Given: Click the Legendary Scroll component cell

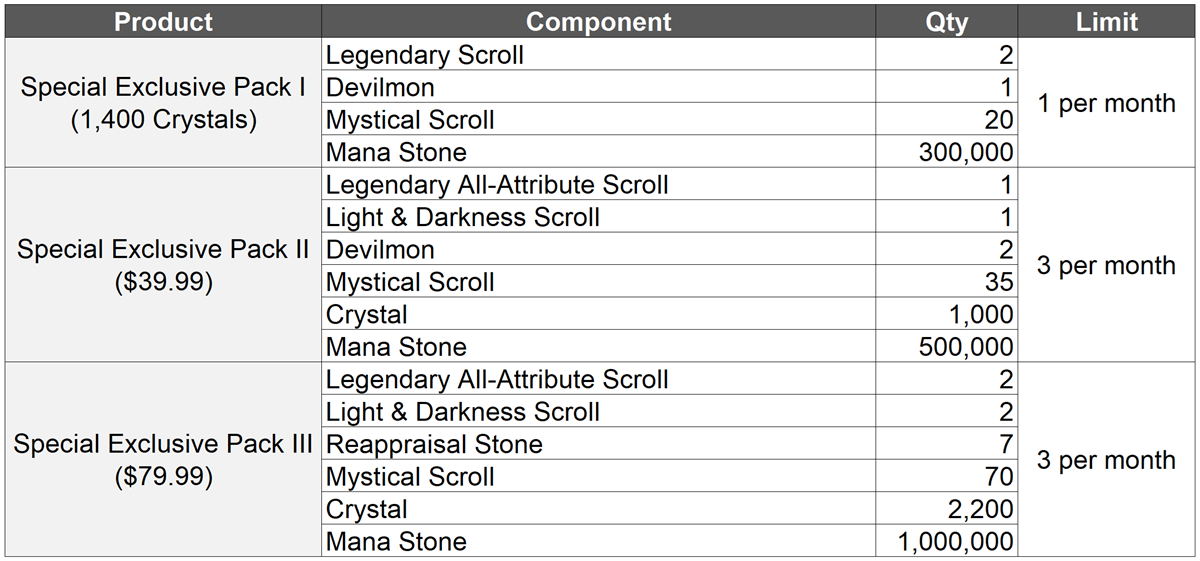Looking at the screenshot, I should 598,55.
